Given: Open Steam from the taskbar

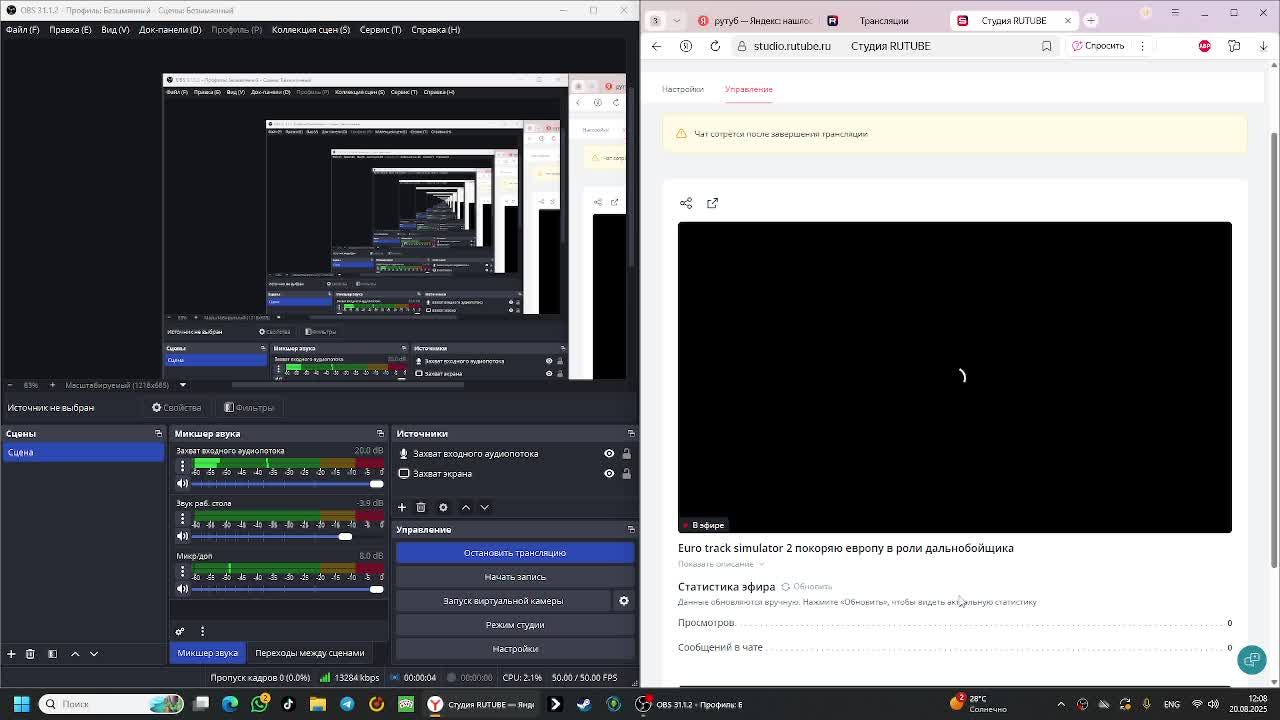Looking at the screenshot, I should [584, 704].
